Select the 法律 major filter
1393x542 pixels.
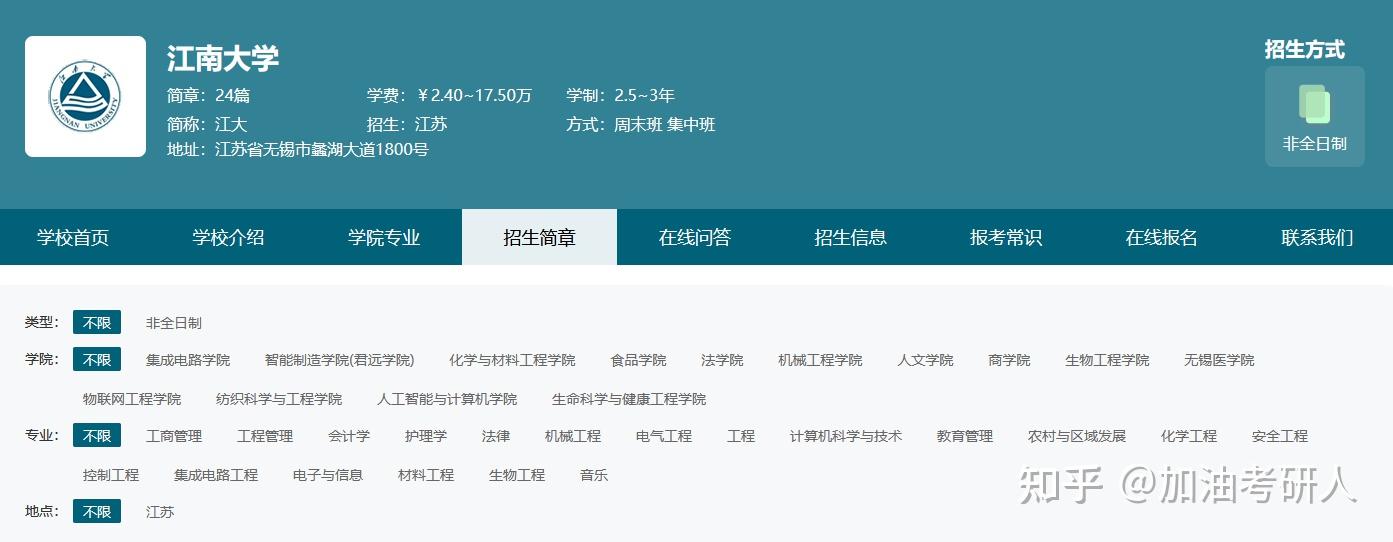(496, 436)
